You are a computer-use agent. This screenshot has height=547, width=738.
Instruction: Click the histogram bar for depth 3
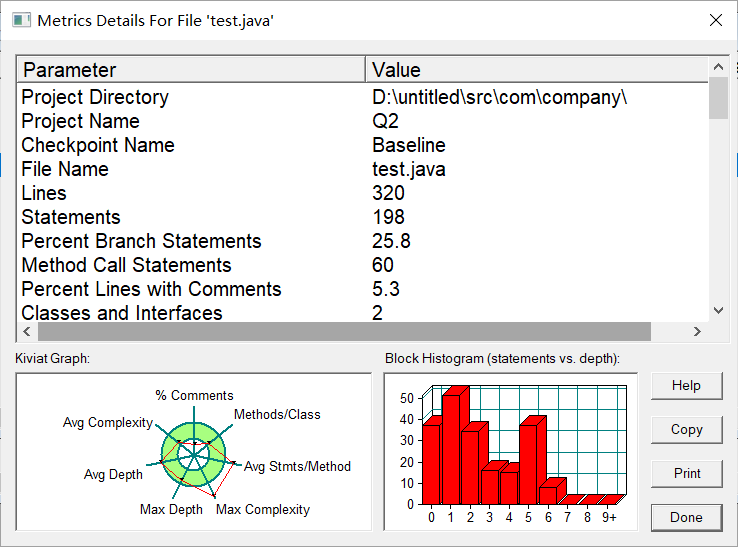click(x=490, y=487)
